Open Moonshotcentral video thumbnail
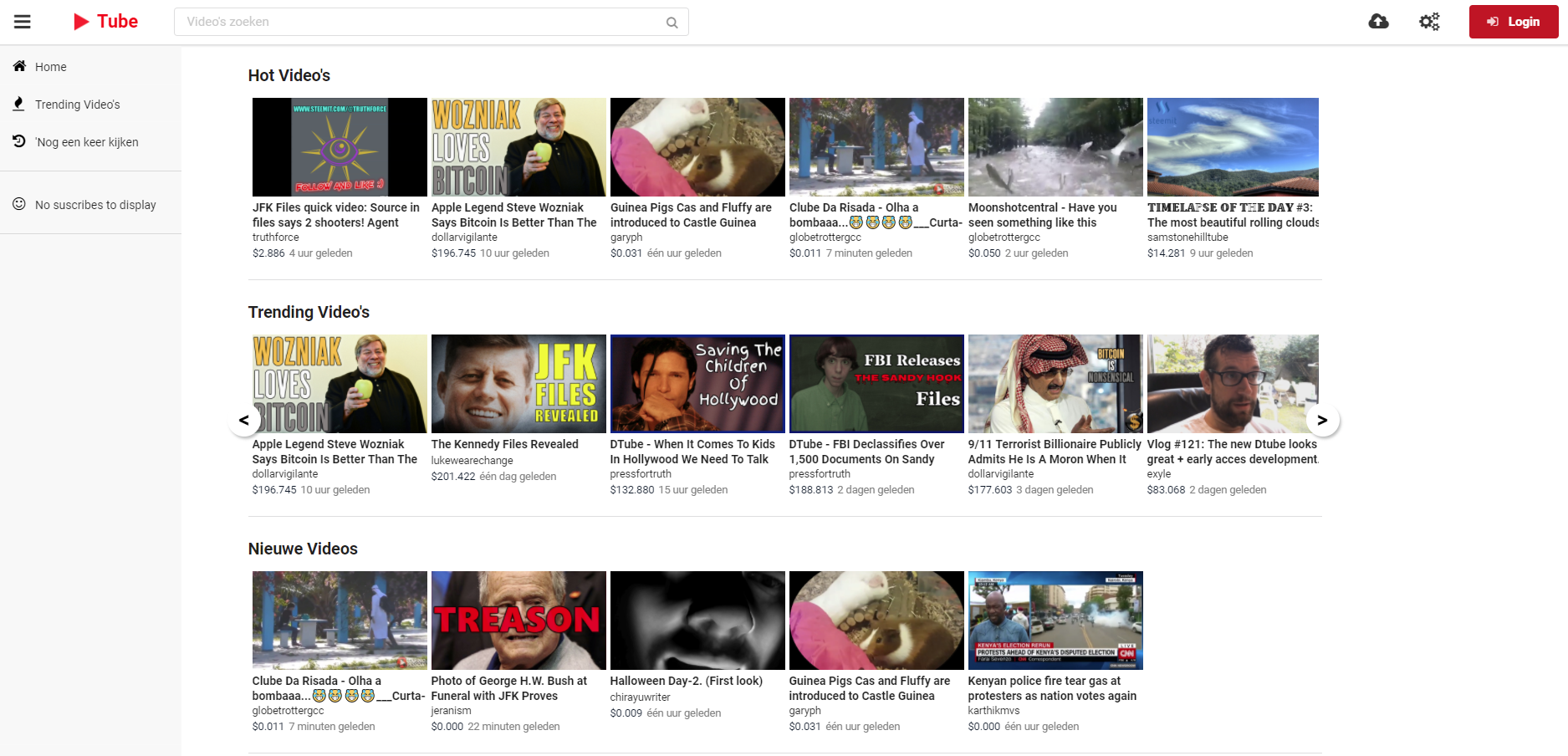 tap(1055, 147)
